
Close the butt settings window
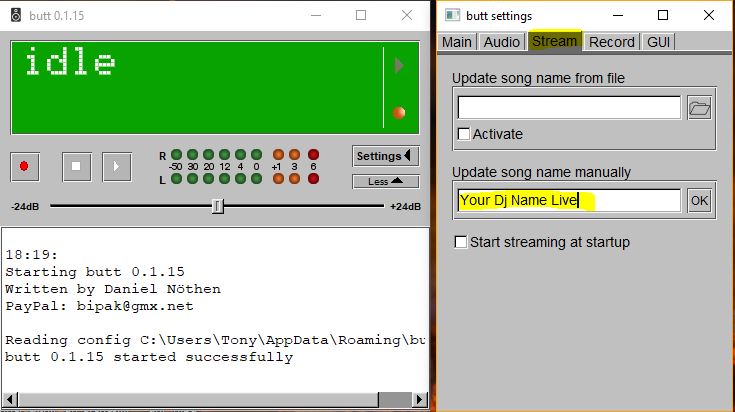[x=709, y=15]
